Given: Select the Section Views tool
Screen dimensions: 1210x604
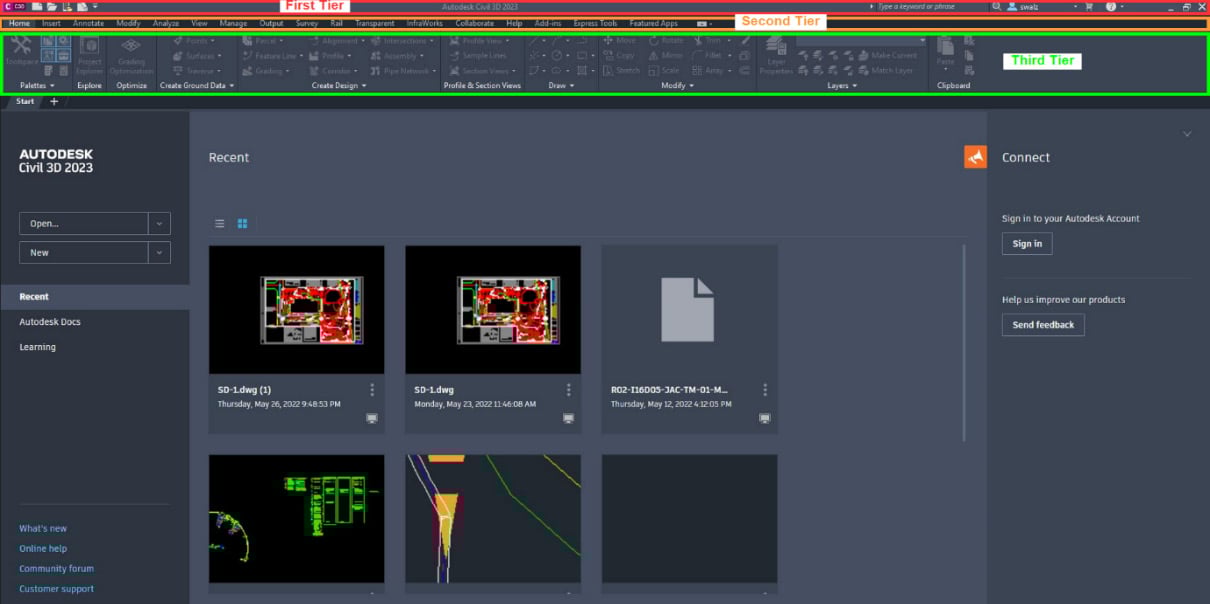Looking at the screenshot, I should (483, 71).
